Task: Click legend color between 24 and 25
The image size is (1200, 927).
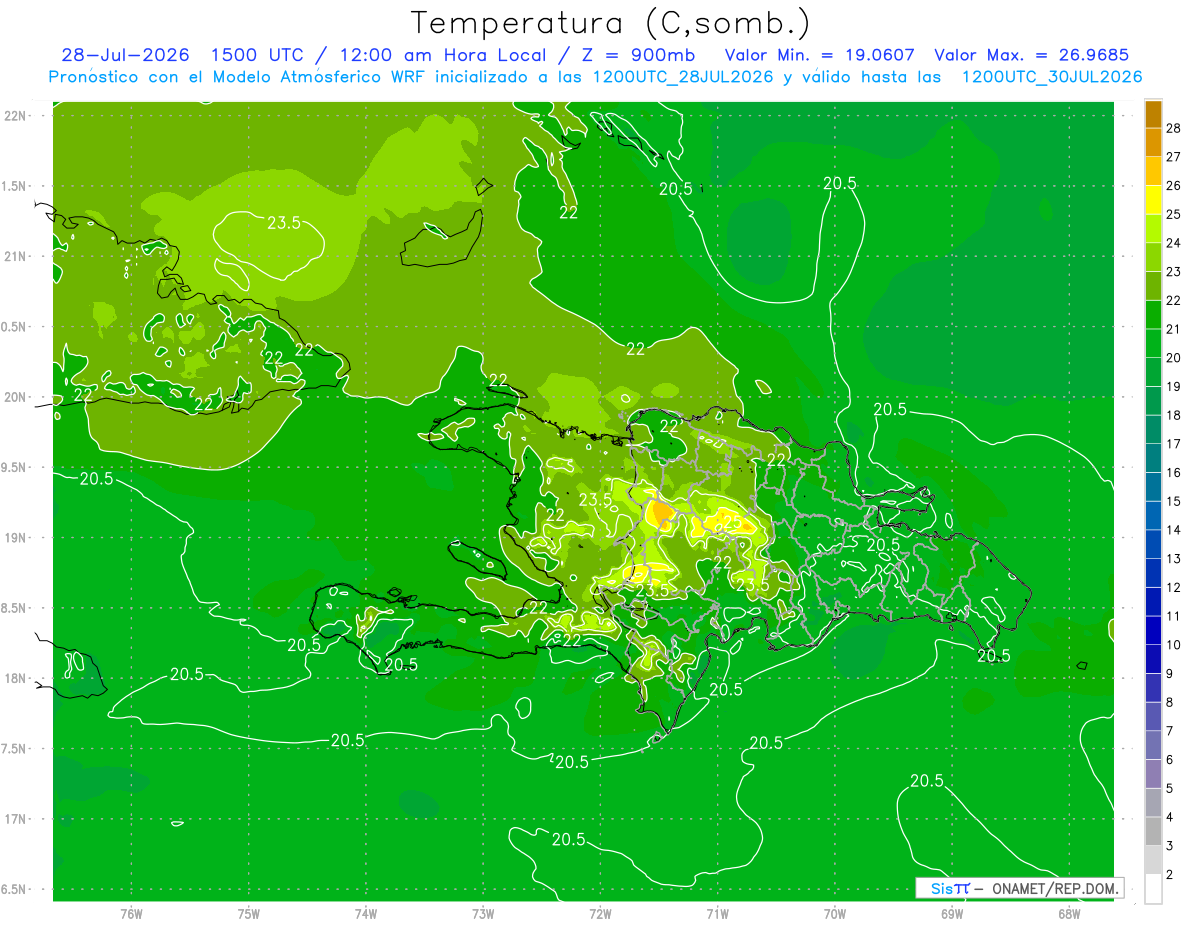Action: point(1154,228)
